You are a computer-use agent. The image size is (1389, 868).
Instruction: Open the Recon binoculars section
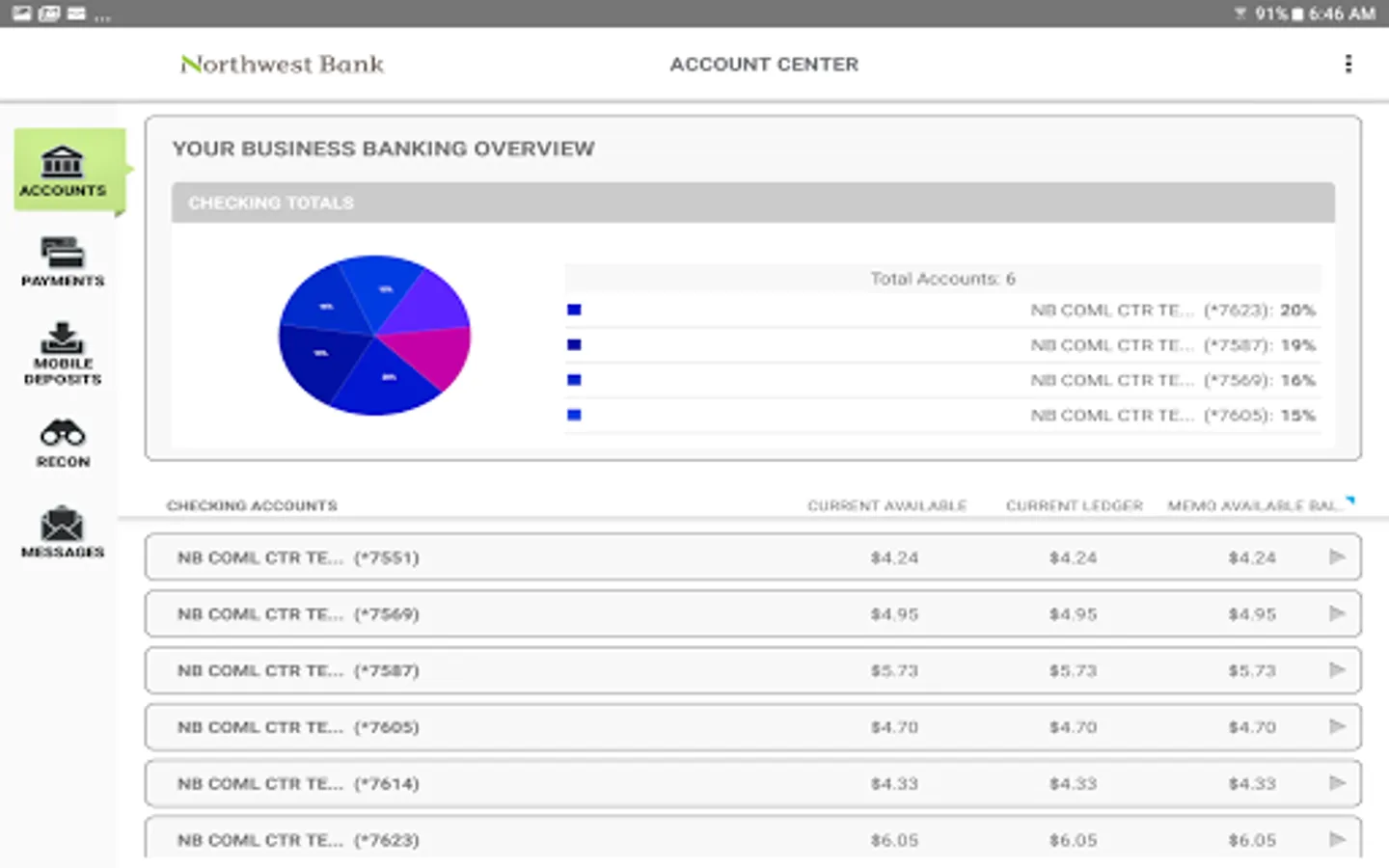(x=63, y=444)
